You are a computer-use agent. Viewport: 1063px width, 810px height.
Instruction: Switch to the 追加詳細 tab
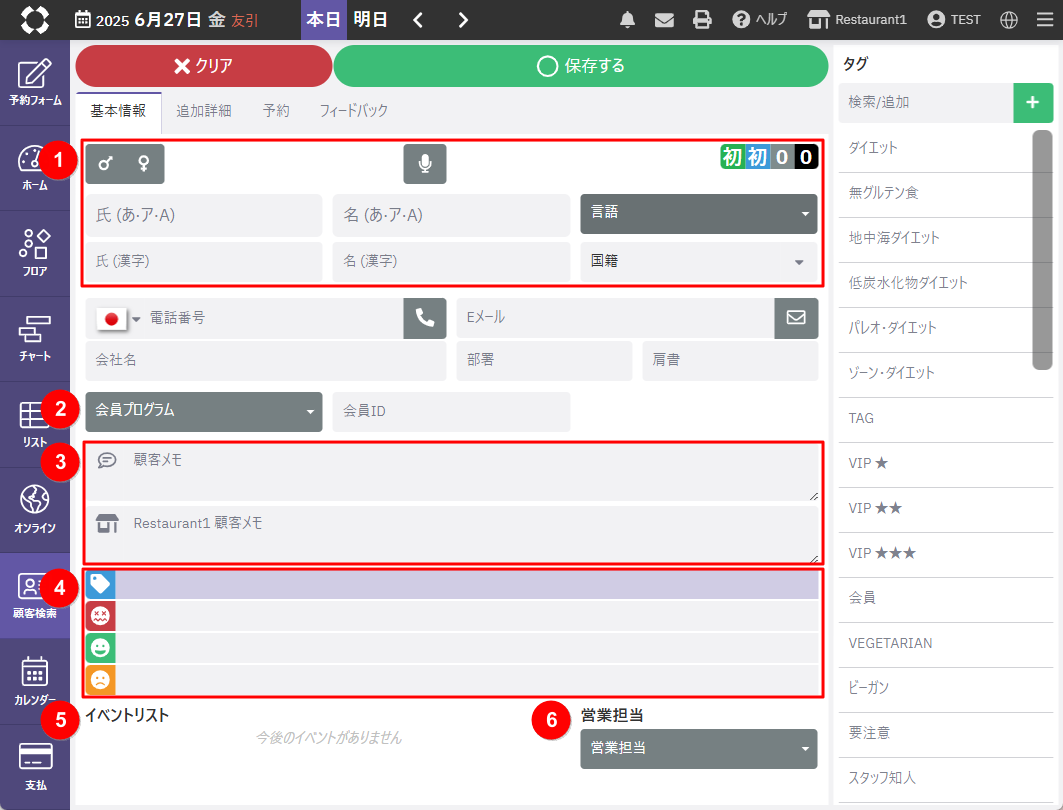pyautogui.click(x=204, y=111)
